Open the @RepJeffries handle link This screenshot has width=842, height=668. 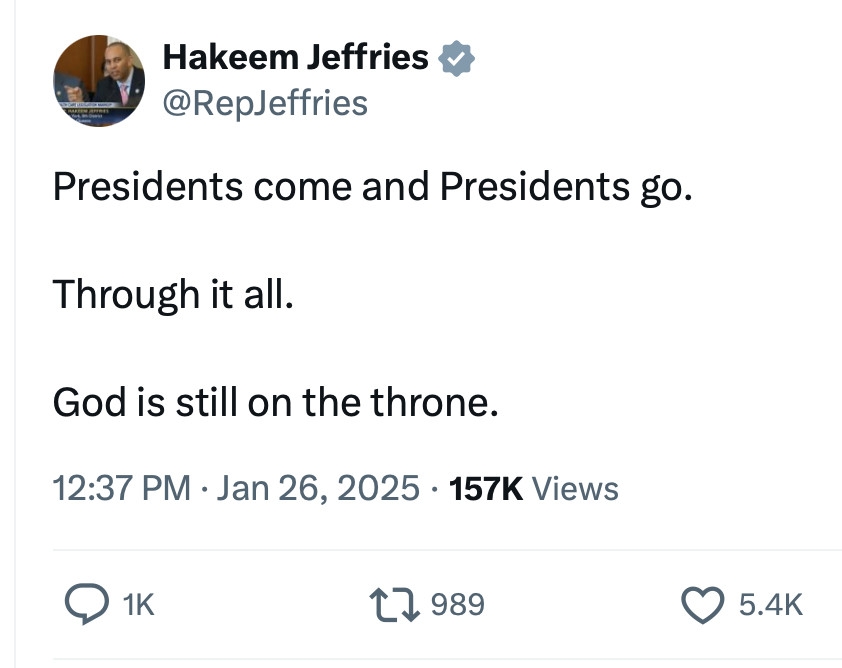point(265,102)
